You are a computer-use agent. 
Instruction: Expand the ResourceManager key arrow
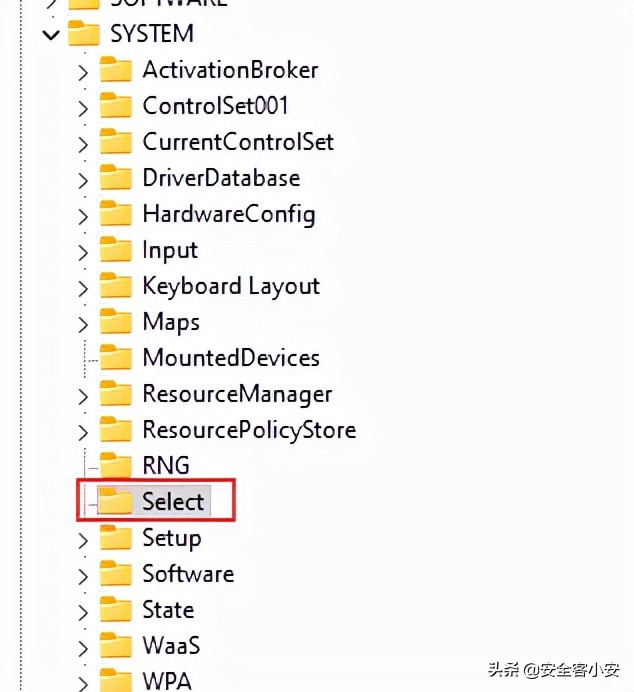click(x=83, y=395)
